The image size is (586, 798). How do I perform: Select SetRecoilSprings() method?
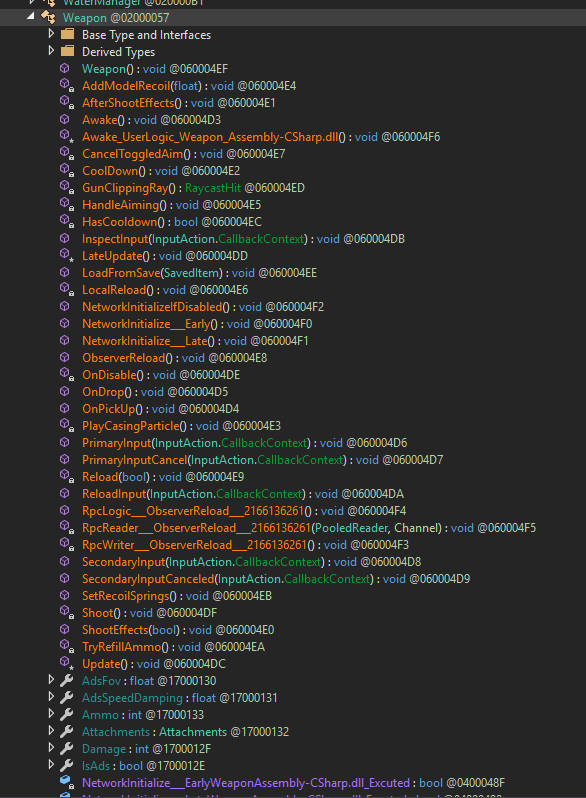pyautogui.click(x=177, y=595)
